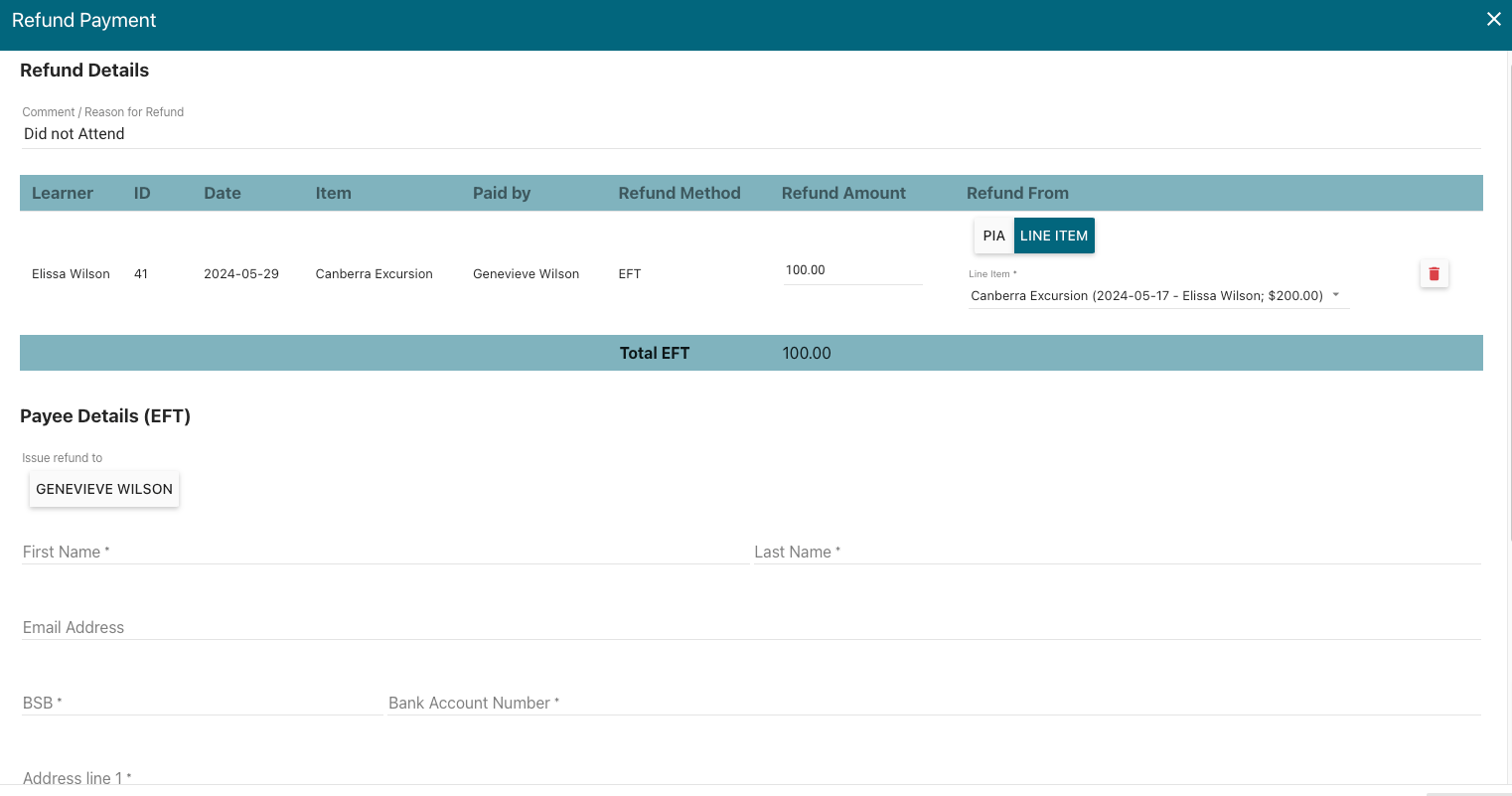Click the Refund From column header
The width and height of the screenshot is (1512, 796).
coord(1017,193)
